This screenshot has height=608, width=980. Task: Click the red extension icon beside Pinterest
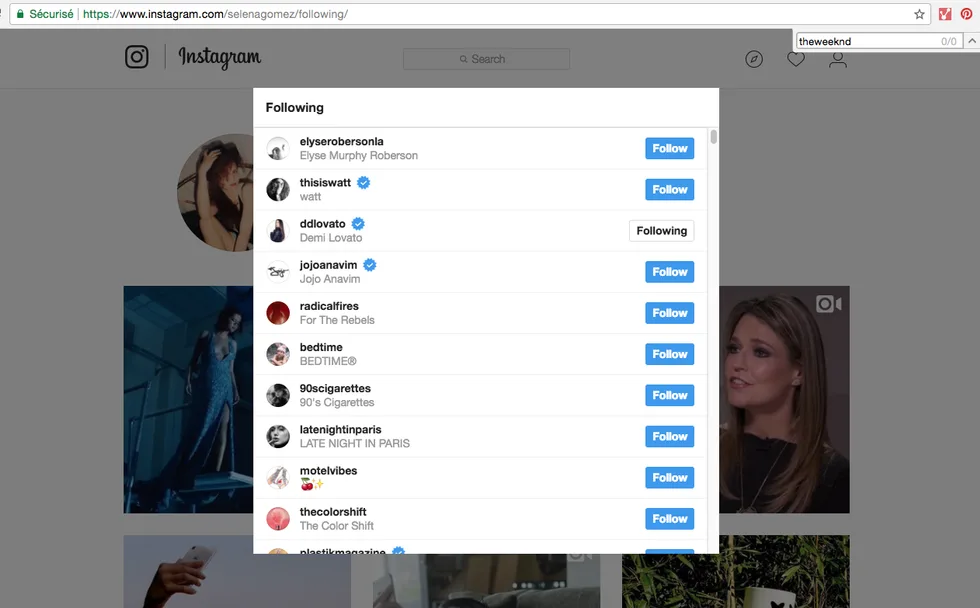pos(945,14)
